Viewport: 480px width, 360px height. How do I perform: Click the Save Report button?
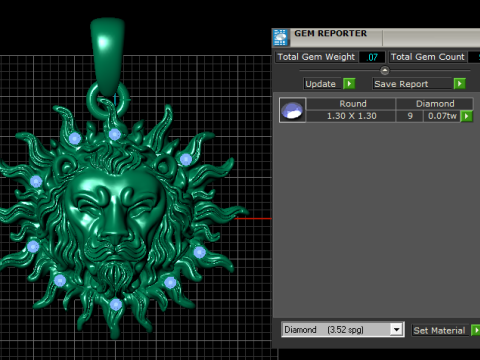point(413,84)
